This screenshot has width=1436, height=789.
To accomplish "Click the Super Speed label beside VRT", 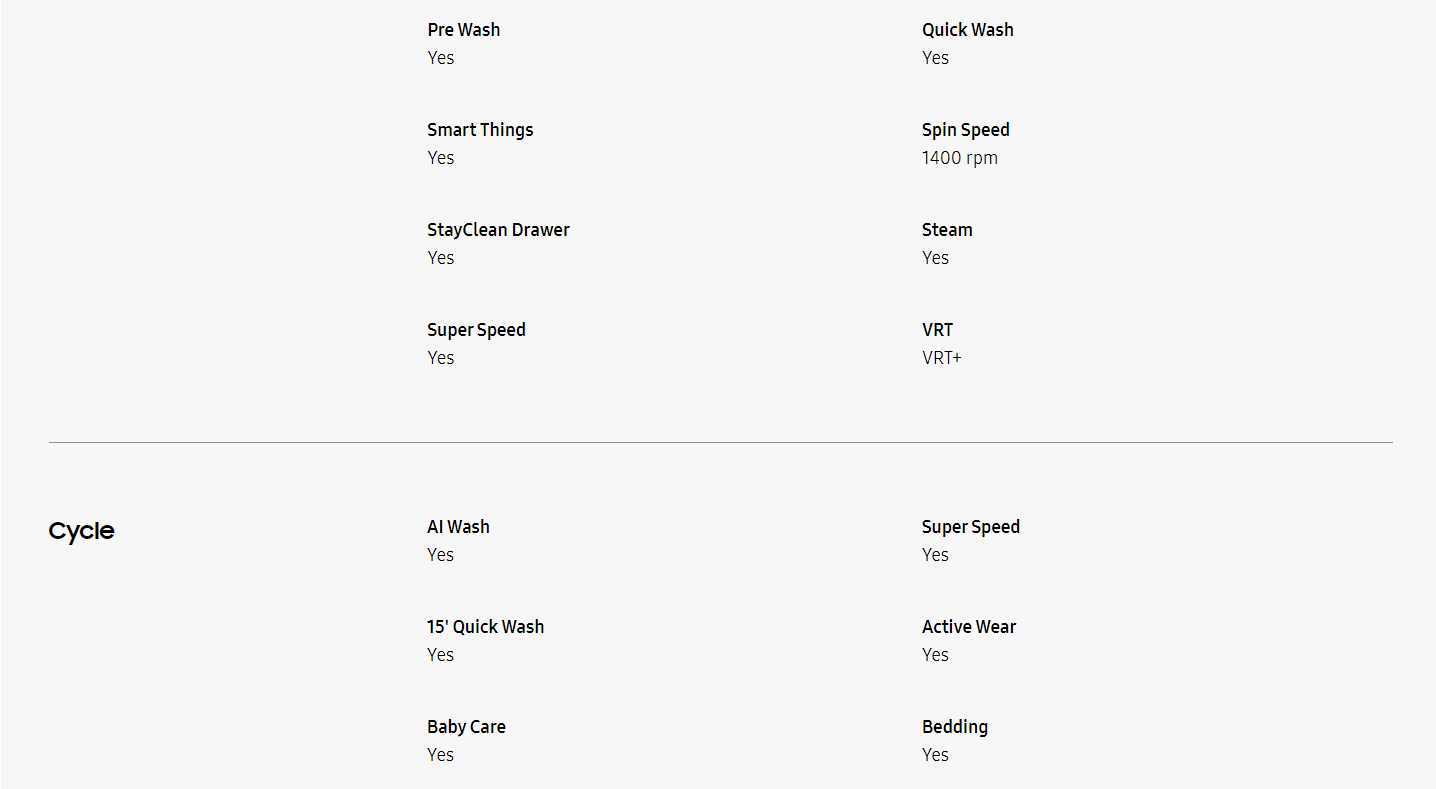I will tap(476, 330).
